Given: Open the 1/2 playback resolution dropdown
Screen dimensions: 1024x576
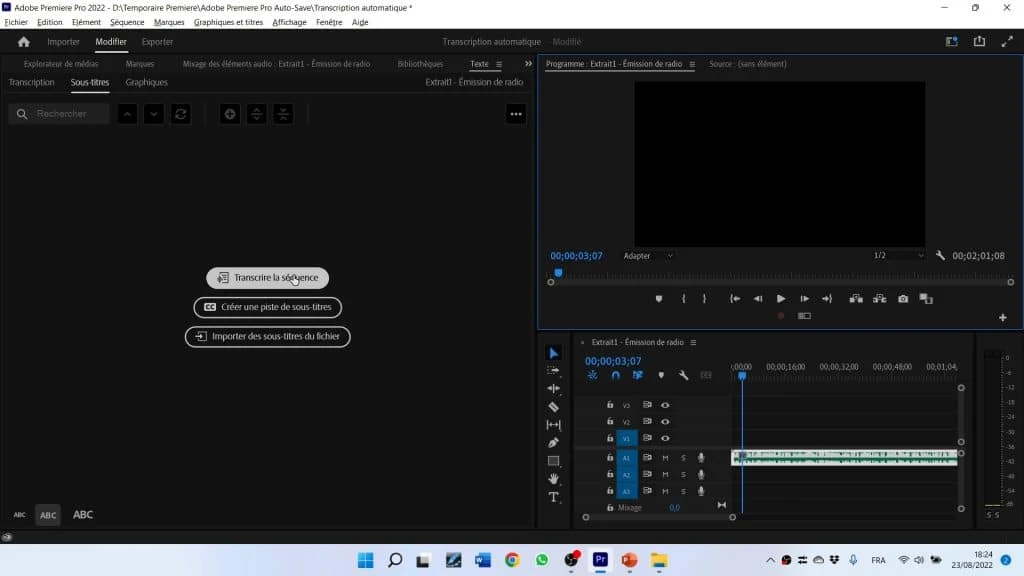Looking at the screenshot, I should tap(899, 255).
